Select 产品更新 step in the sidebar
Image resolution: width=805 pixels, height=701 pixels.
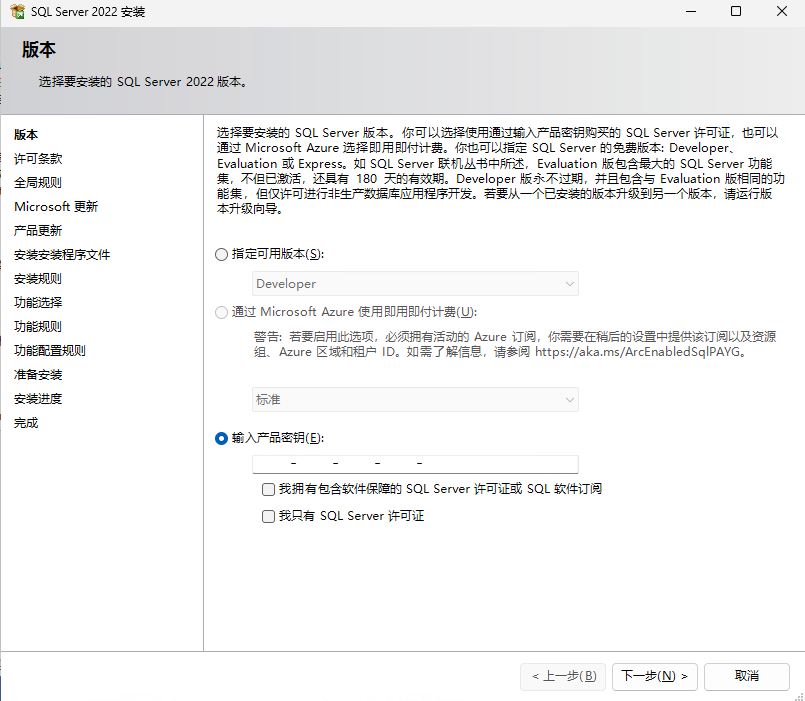pos(38,231)
